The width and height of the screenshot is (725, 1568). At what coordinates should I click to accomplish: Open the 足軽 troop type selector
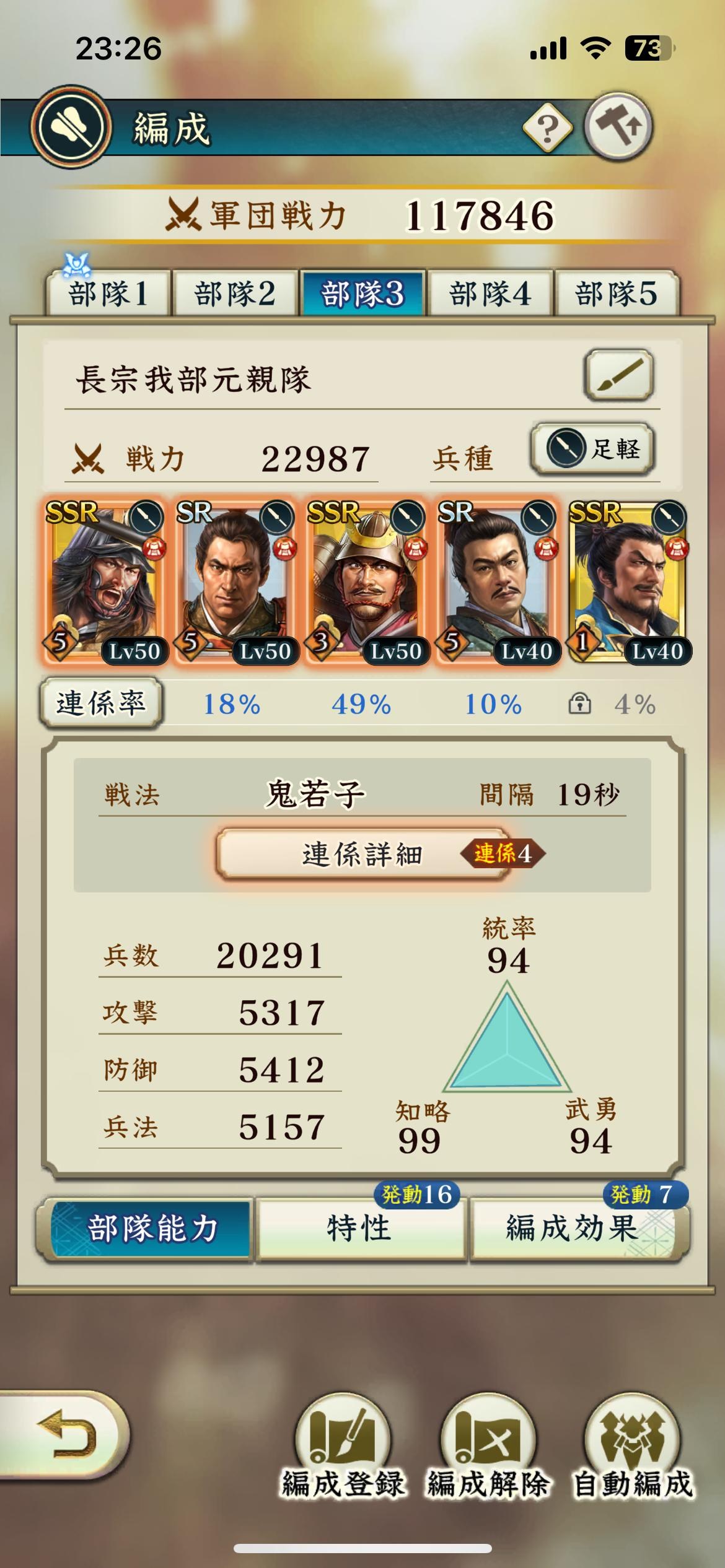[x=592, y=448]
